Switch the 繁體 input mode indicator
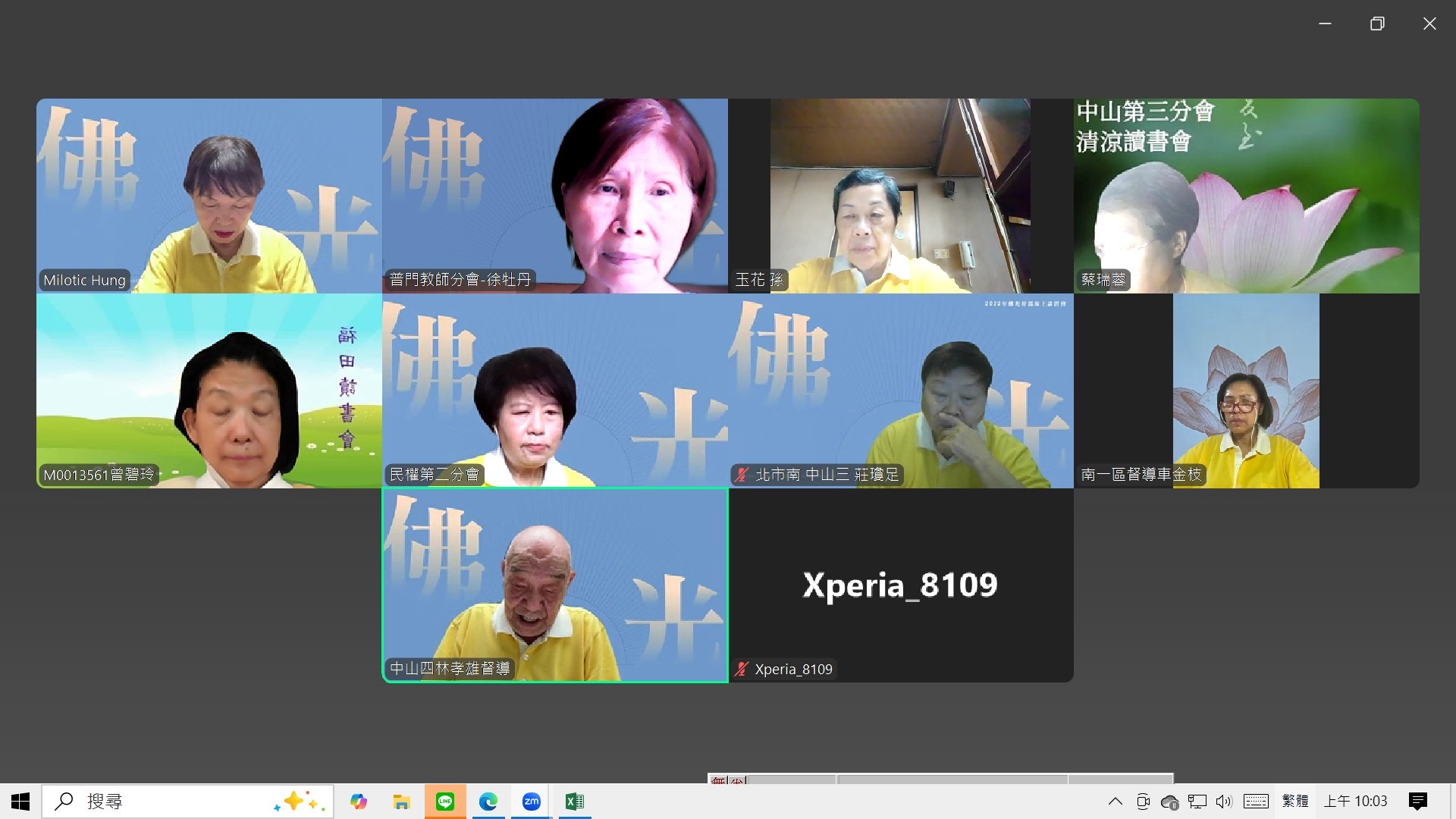 [x=1295, y=802]
